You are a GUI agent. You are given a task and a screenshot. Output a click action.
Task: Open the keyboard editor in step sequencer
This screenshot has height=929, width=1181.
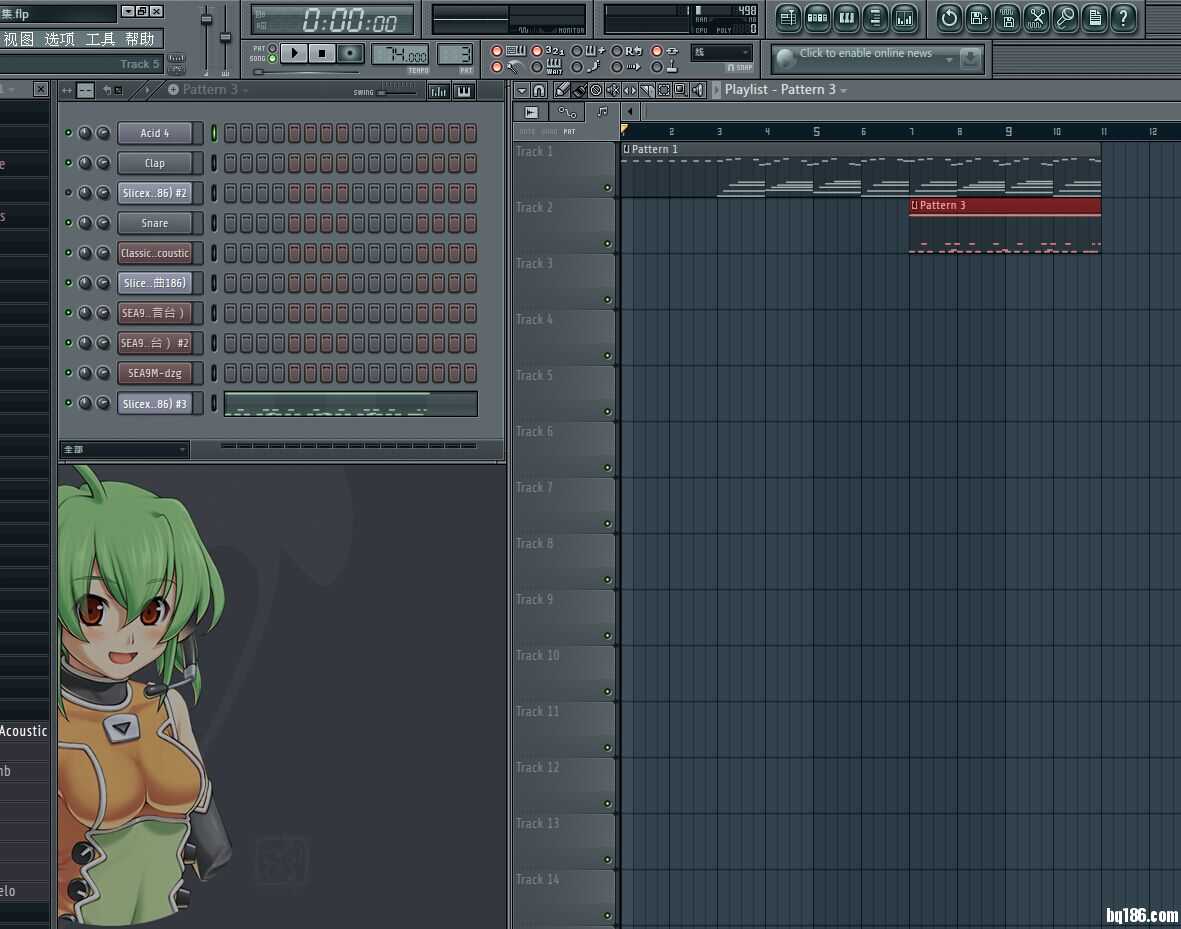(x=463, y=91)
